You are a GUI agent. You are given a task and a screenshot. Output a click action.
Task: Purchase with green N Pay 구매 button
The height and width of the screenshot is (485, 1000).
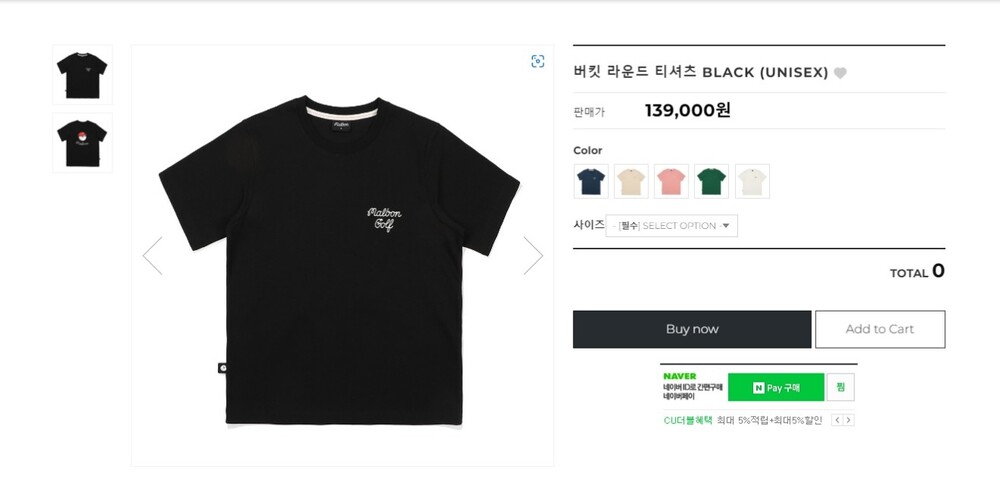pyautogui.click(x=775, y=387)
